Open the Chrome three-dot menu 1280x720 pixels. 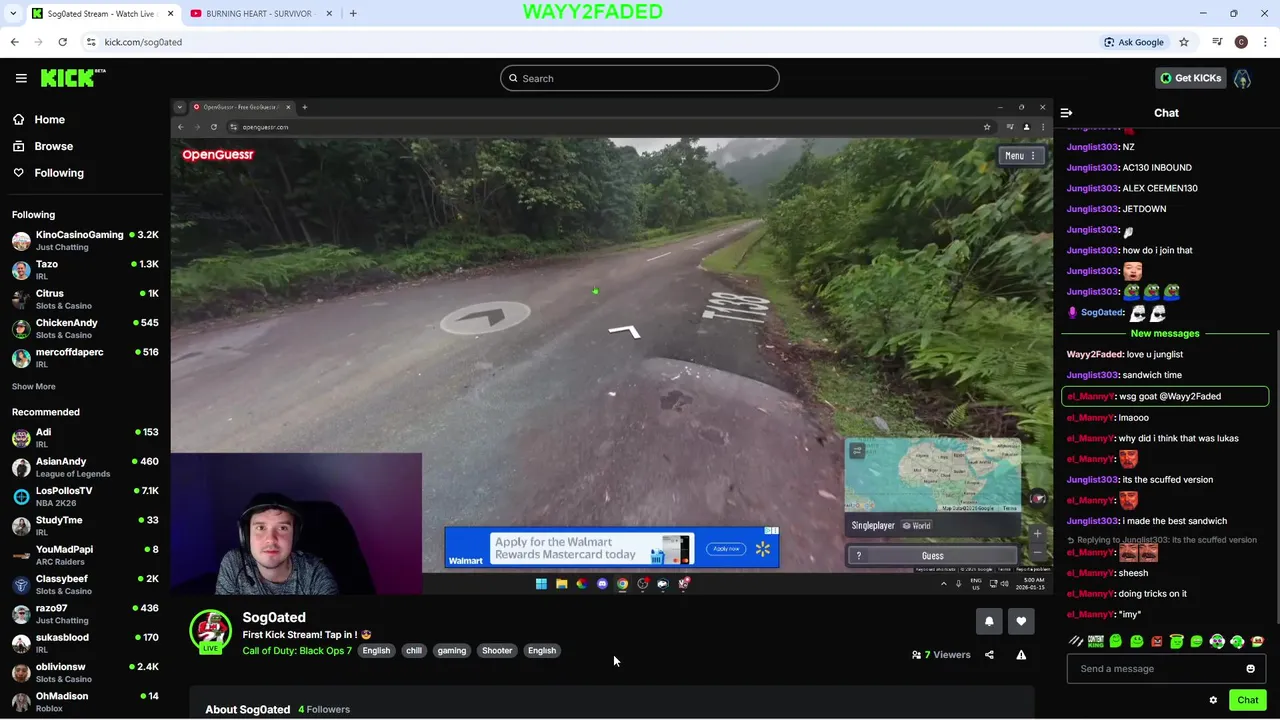1265,42
